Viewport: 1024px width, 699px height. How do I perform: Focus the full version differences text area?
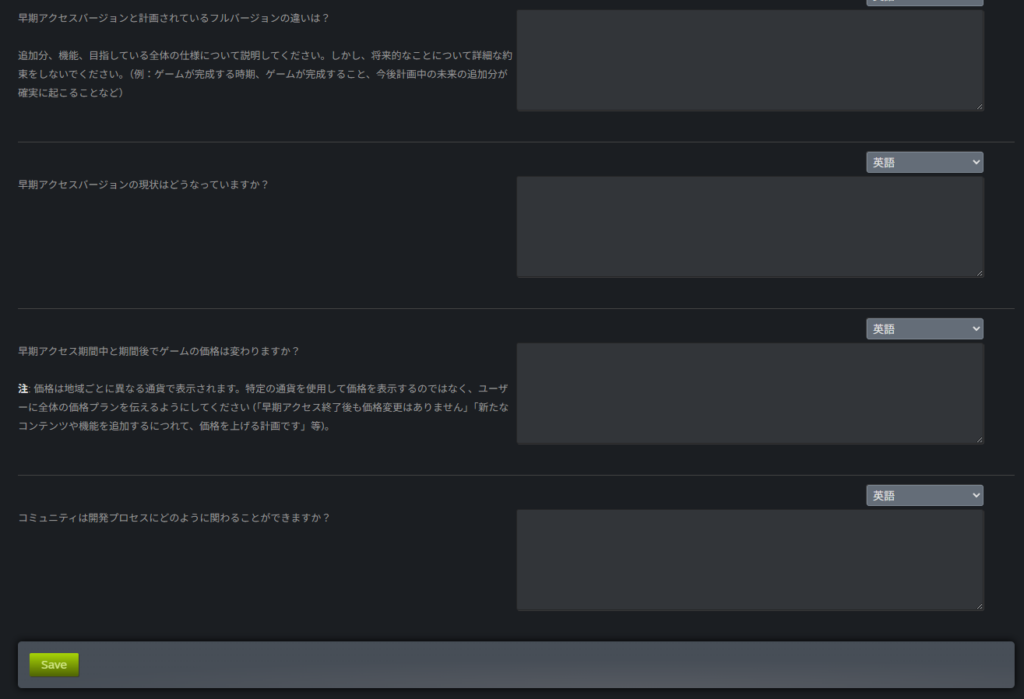[x=749, y=60]
